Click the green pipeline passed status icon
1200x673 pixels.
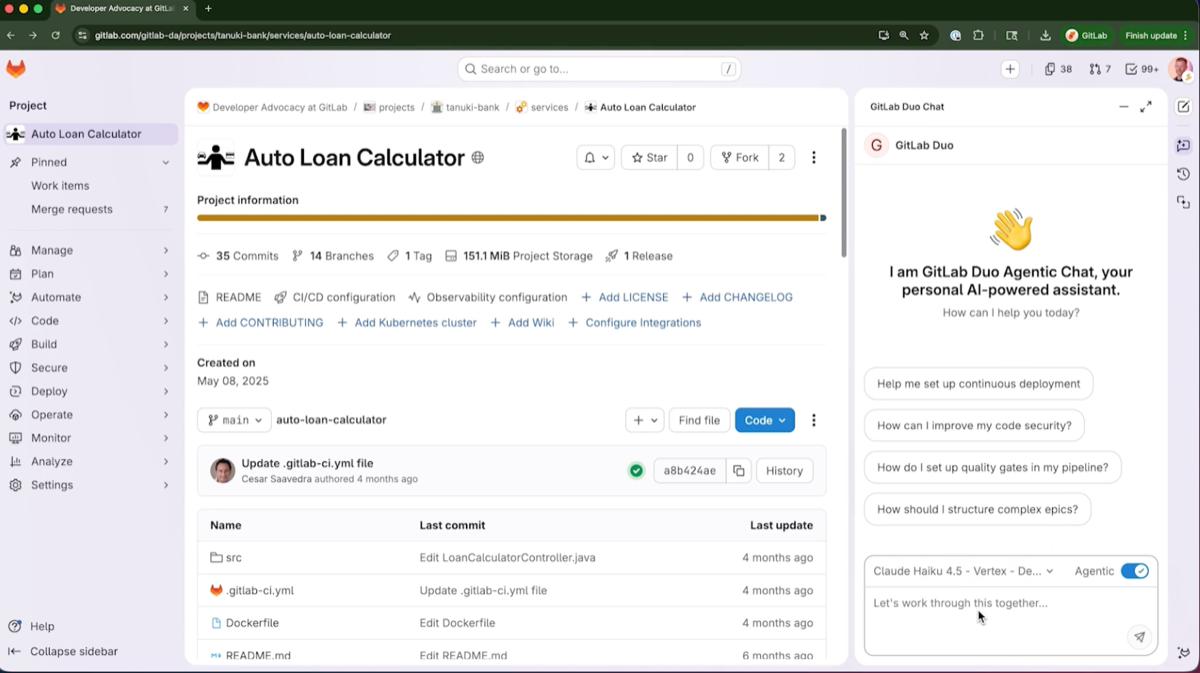[x=636, y=471]
